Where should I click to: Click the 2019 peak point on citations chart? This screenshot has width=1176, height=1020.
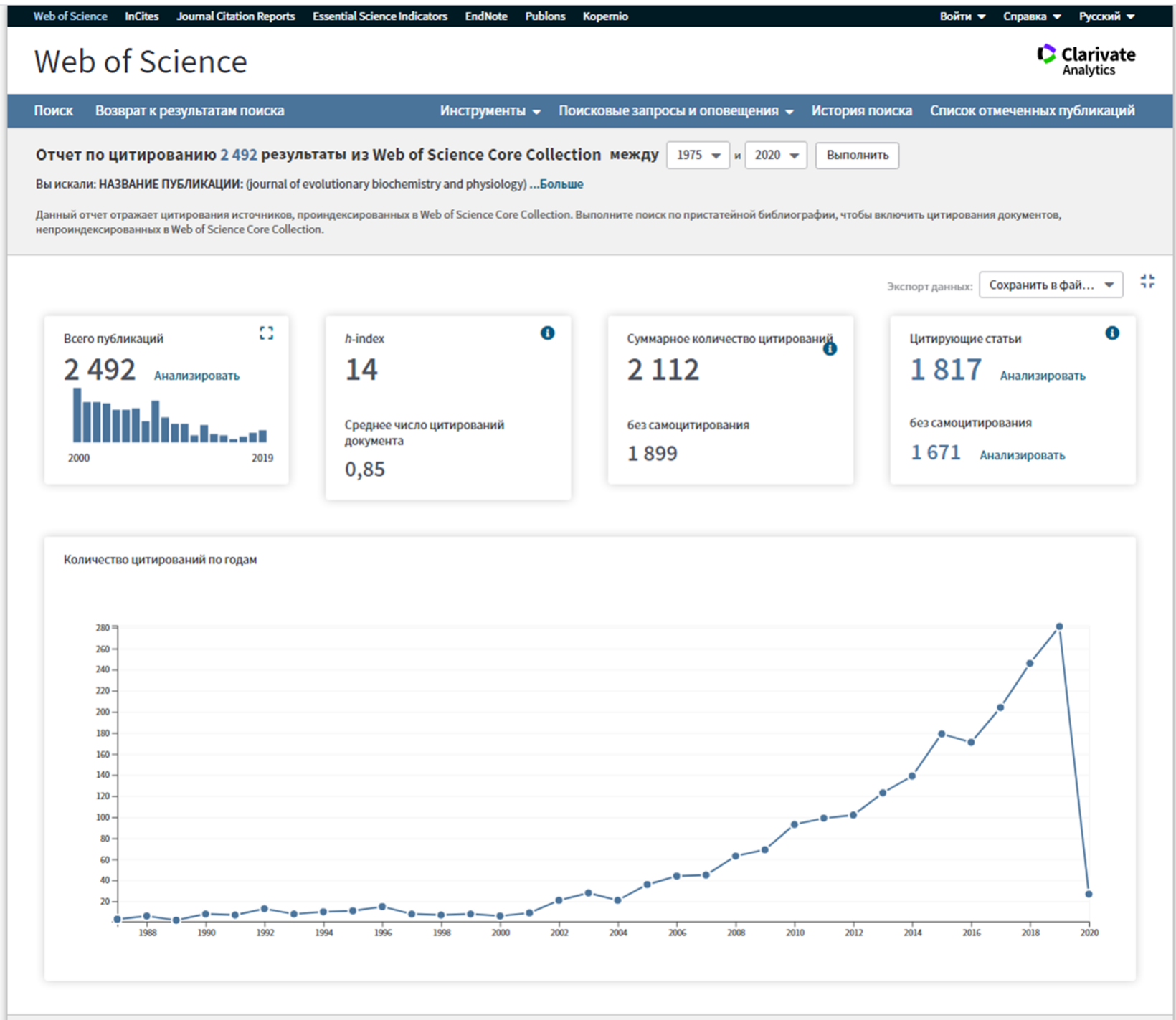click(x=1059, y=626)
